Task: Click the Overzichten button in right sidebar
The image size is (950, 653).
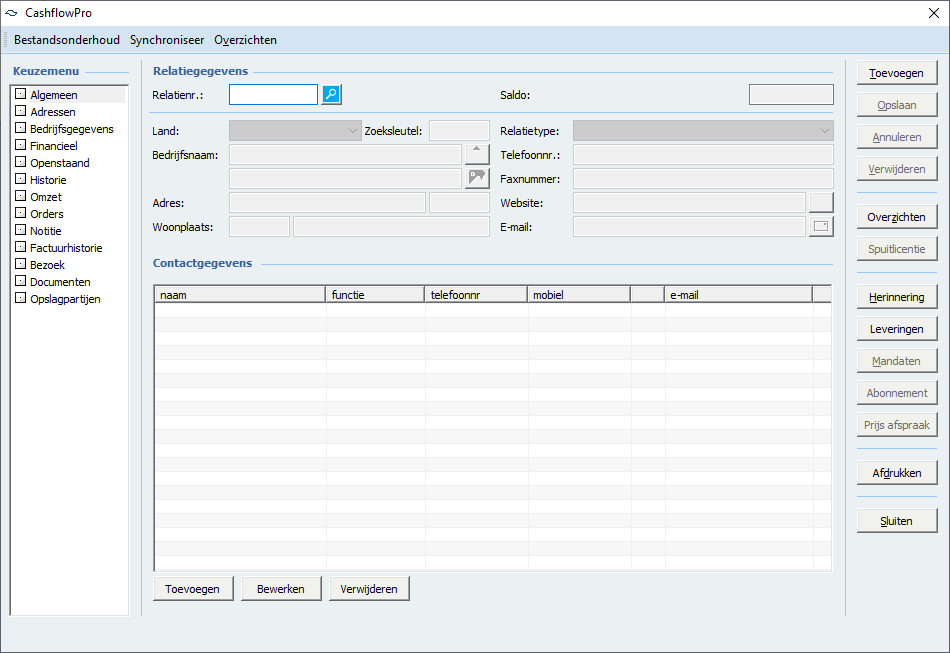Action: point(897,217)
